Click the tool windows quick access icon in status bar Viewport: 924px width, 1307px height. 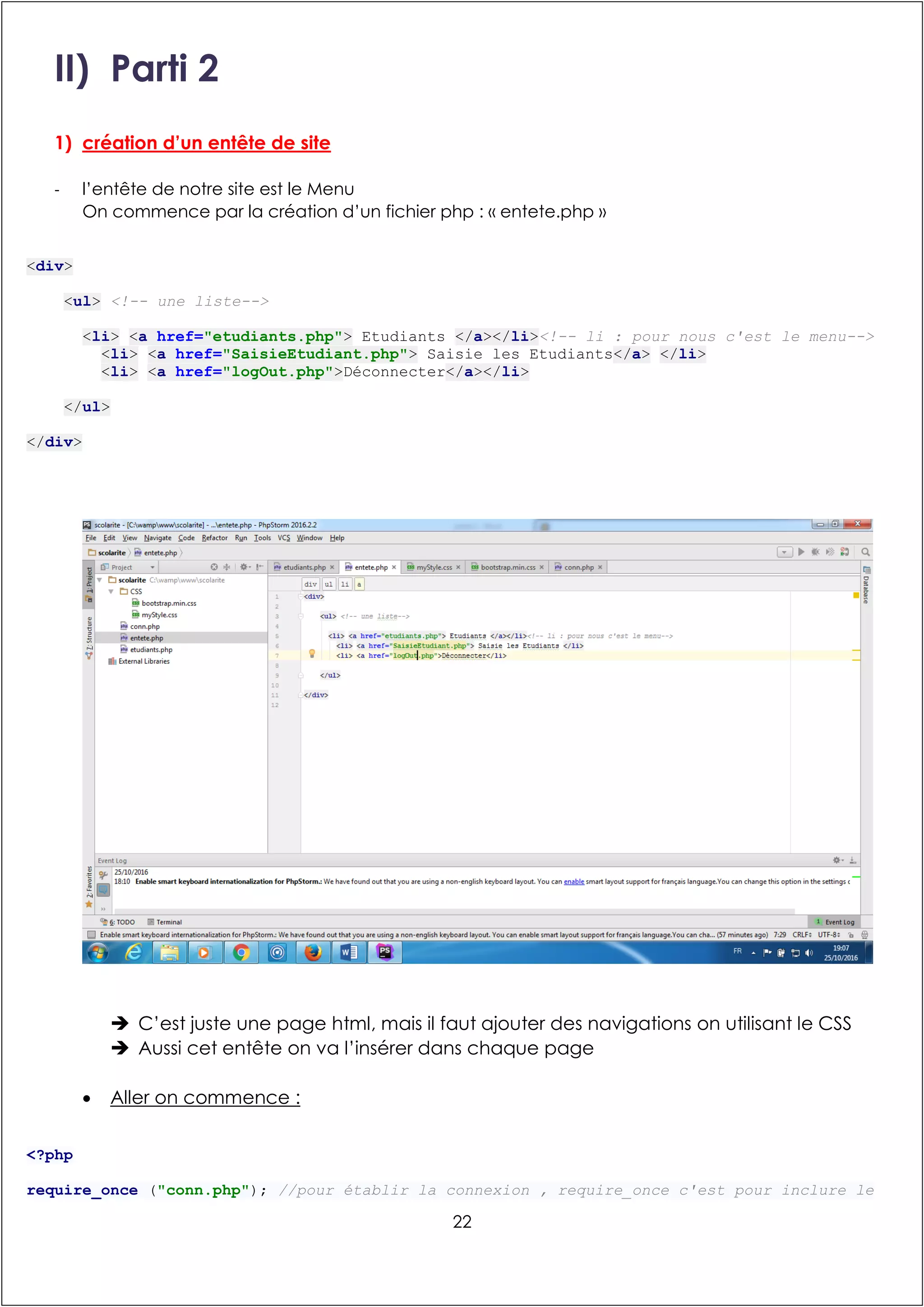[91, 935]
